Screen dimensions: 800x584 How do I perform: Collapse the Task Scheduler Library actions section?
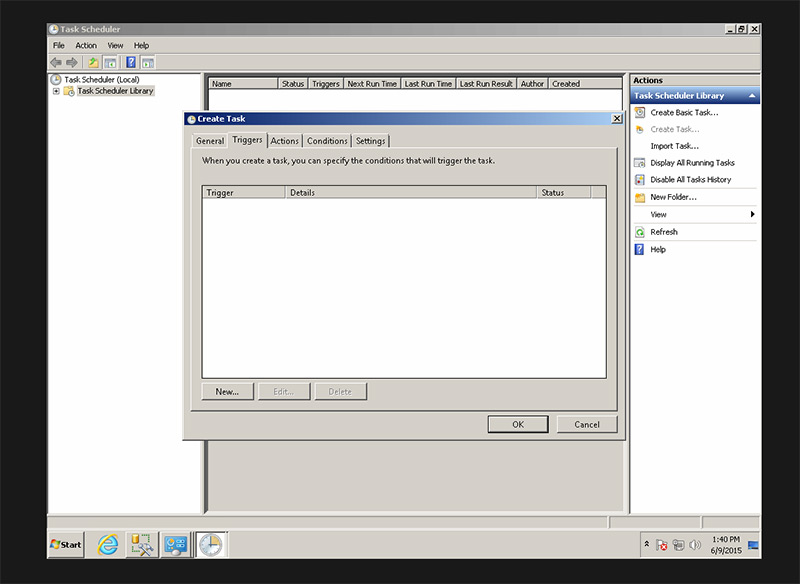[752, 96]
